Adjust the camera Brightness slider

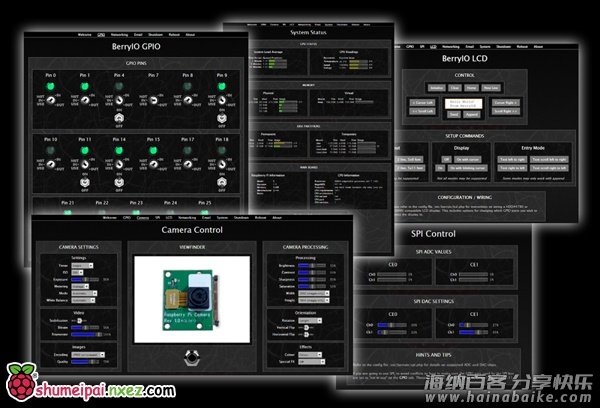click(312, 265)
